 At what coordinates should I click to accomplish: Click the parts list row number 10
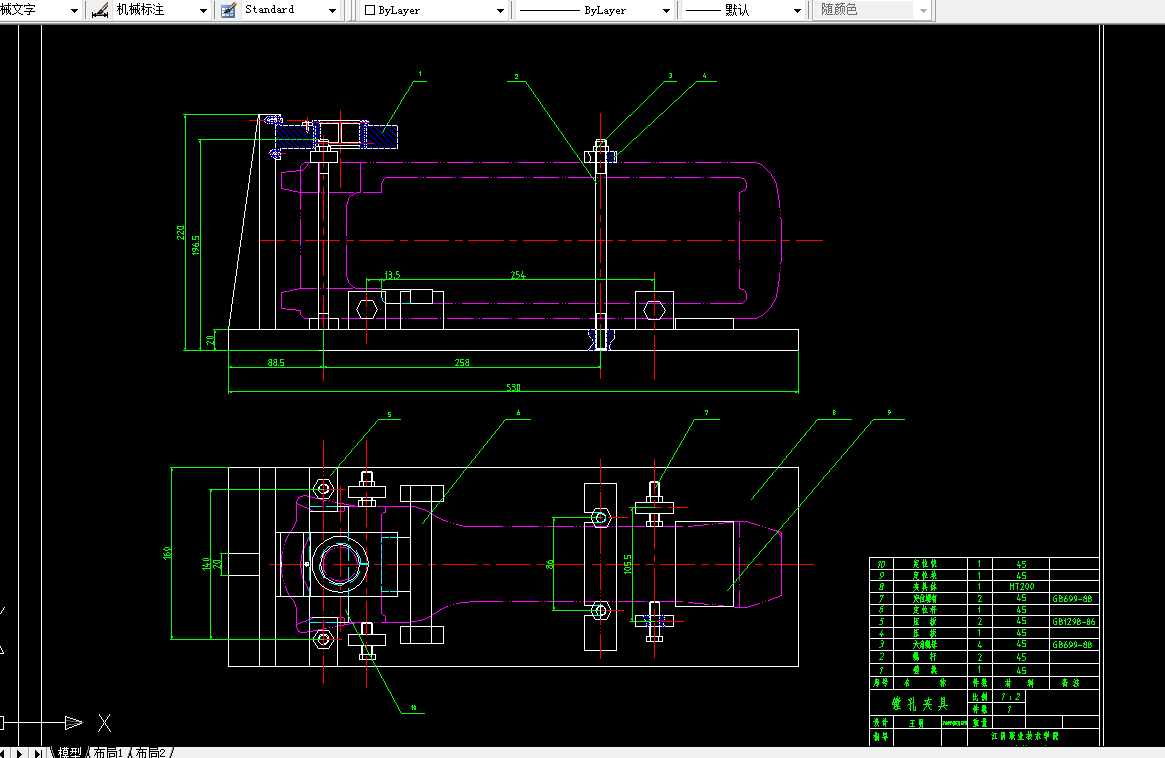click(x=880, y=564)
